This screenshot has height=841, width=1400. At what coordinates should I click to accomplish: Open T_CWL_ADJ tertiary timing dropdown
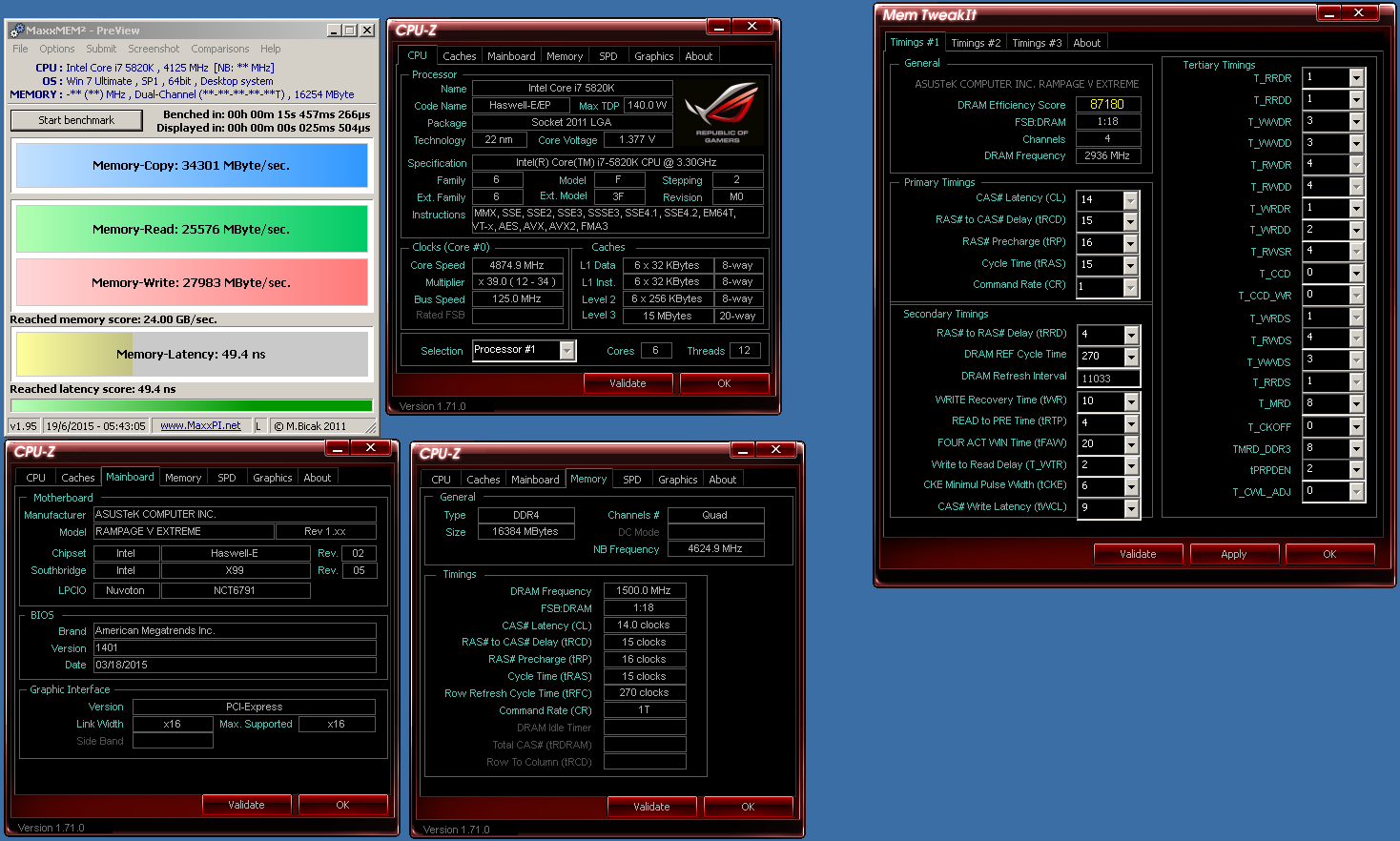coord(1356,491)
